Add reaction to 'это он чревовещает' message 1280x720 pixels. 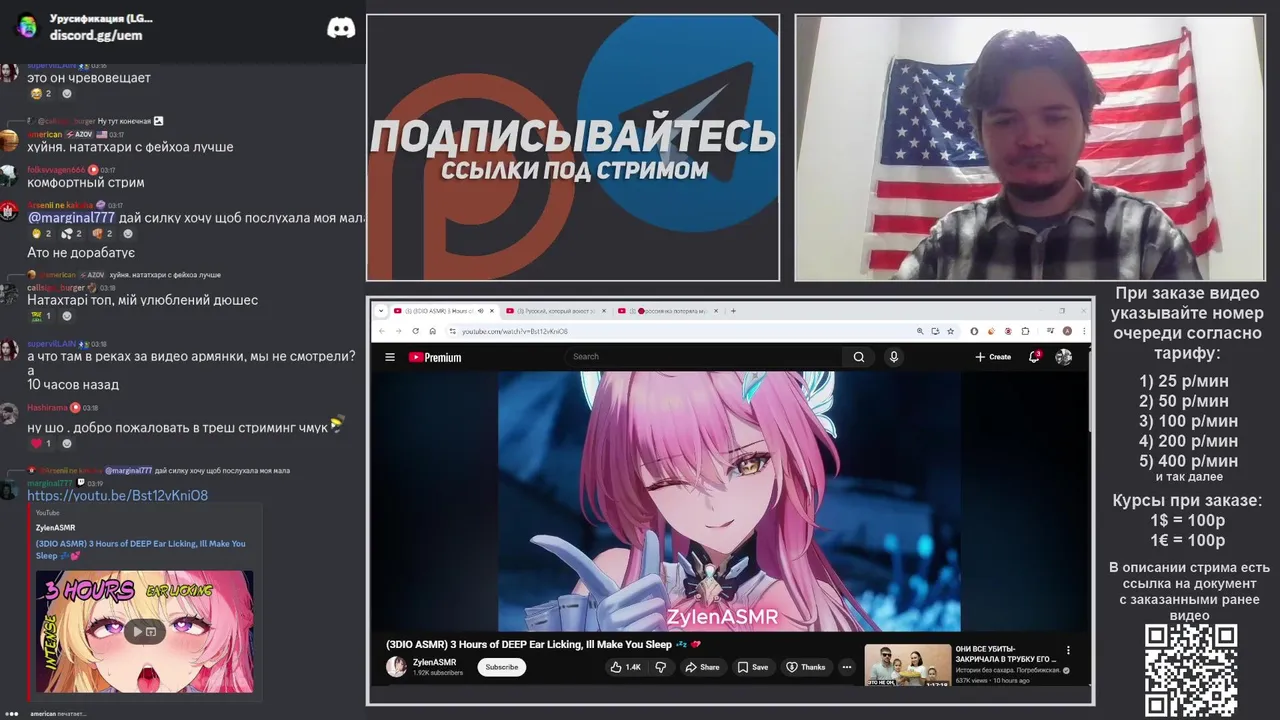click(x=67, y=94)
